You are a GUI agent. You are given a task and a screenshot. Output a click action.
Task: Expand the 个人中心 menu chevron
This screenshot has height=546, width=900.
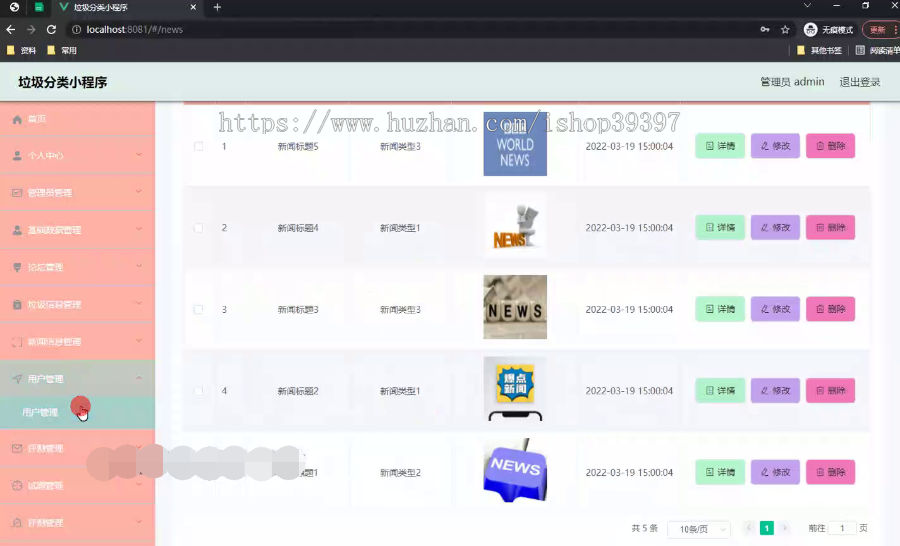tap(139, 154)
